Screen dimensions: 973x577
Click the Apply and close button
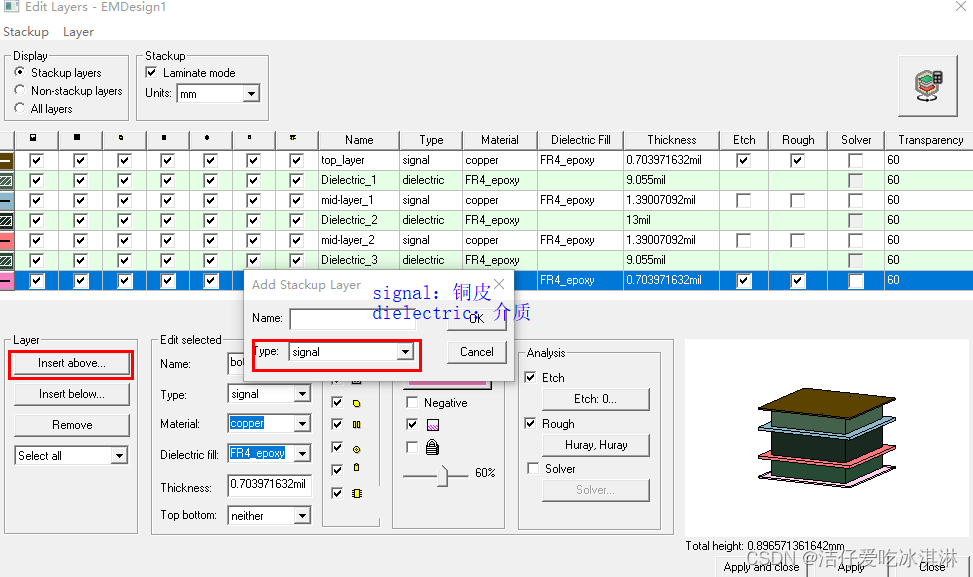(x=761, y=567)
